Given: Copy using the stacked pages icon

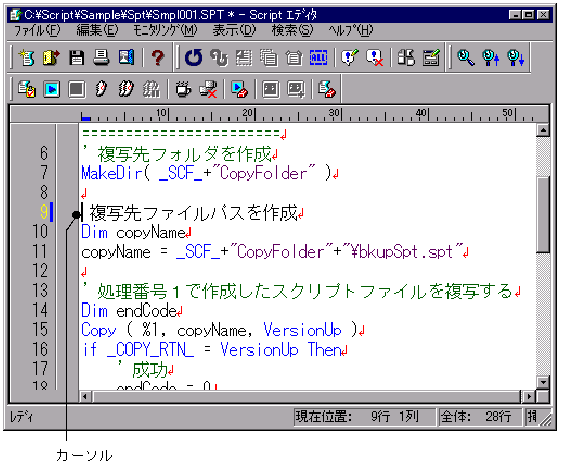Looking at the screenshot, I should click(x=269, y=57).
